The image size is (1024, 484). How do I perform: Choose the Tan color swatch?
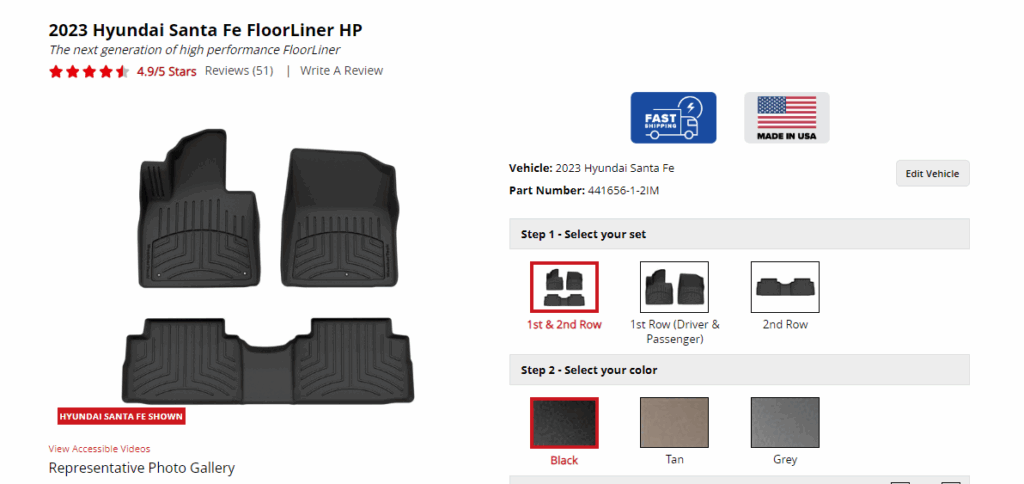tap(674, 423)
